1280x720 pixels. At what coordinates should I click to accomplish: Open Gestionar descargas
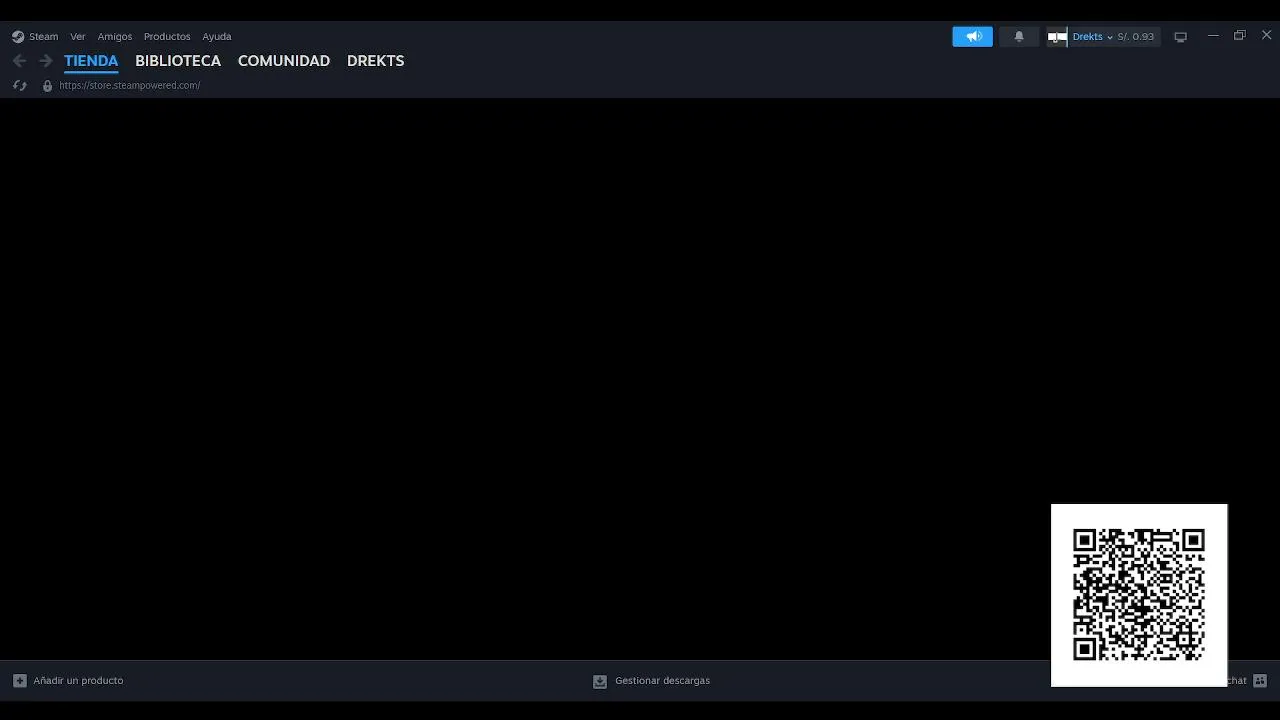coord(662,681)
